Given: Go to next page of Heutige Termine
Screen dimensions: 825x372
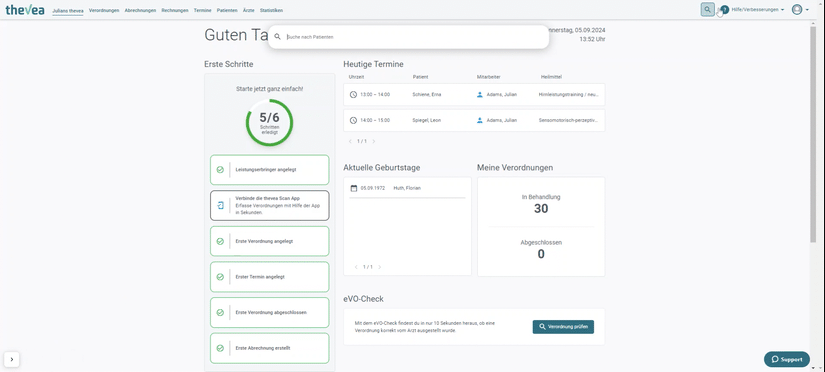Looking at the screenshot, I should click(x=374, y=142).
